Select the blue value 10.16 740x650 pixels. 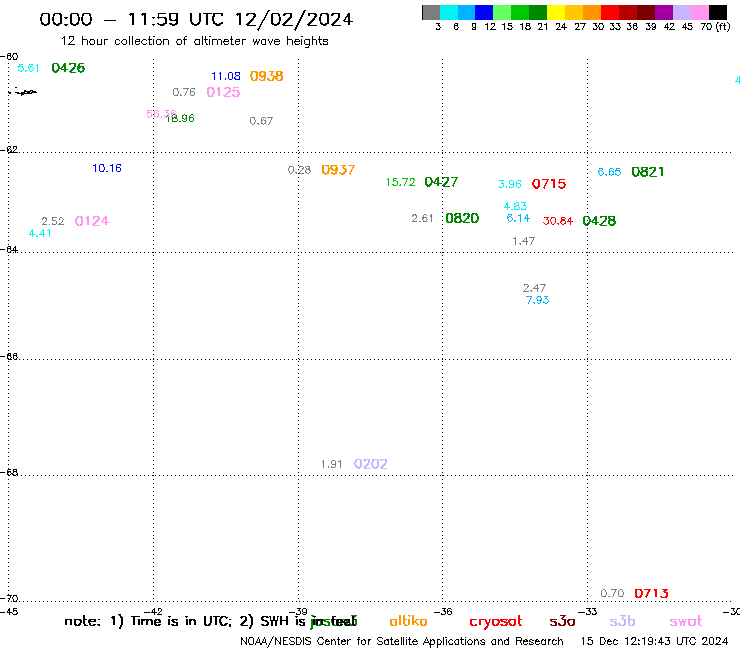pos(107,169)
